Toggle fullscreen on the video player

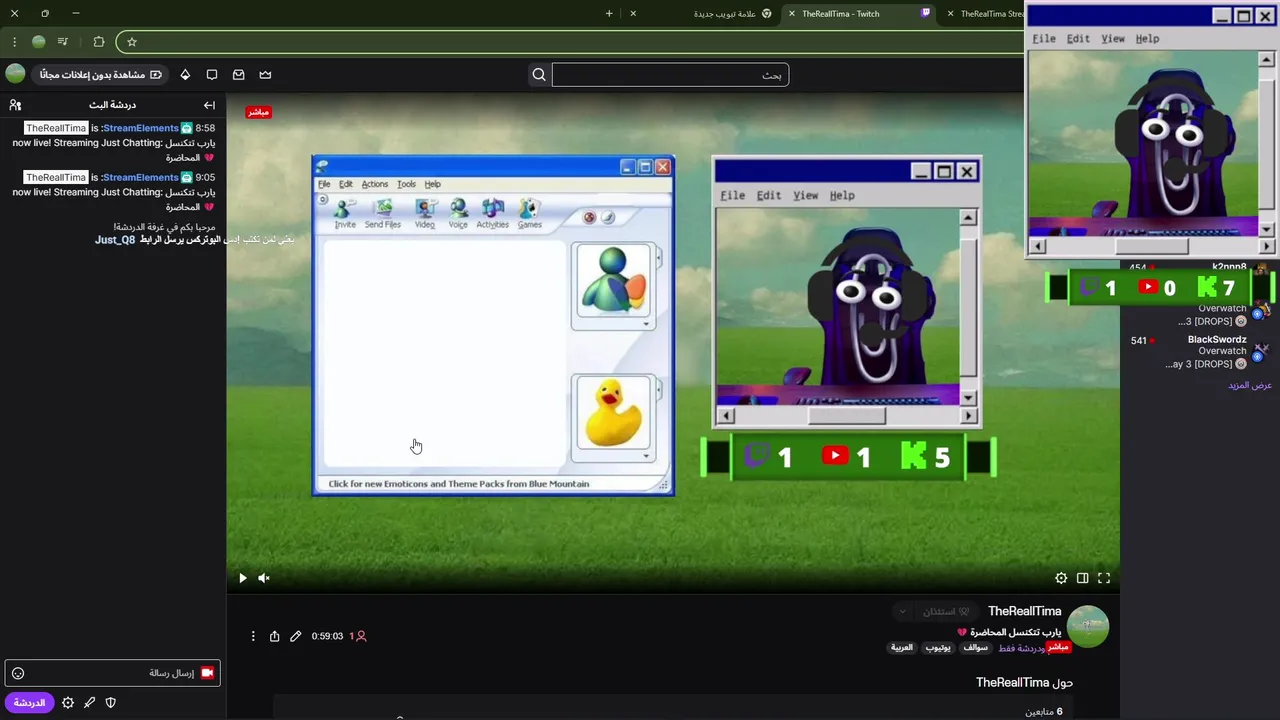[1104, 578]
